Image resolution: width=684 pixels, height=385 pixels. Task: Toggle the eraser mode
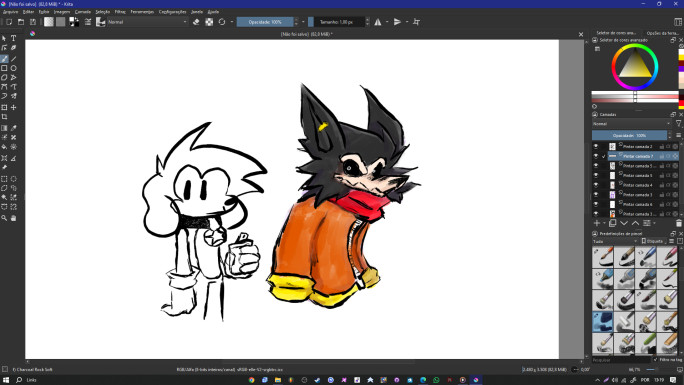(196, 22)
